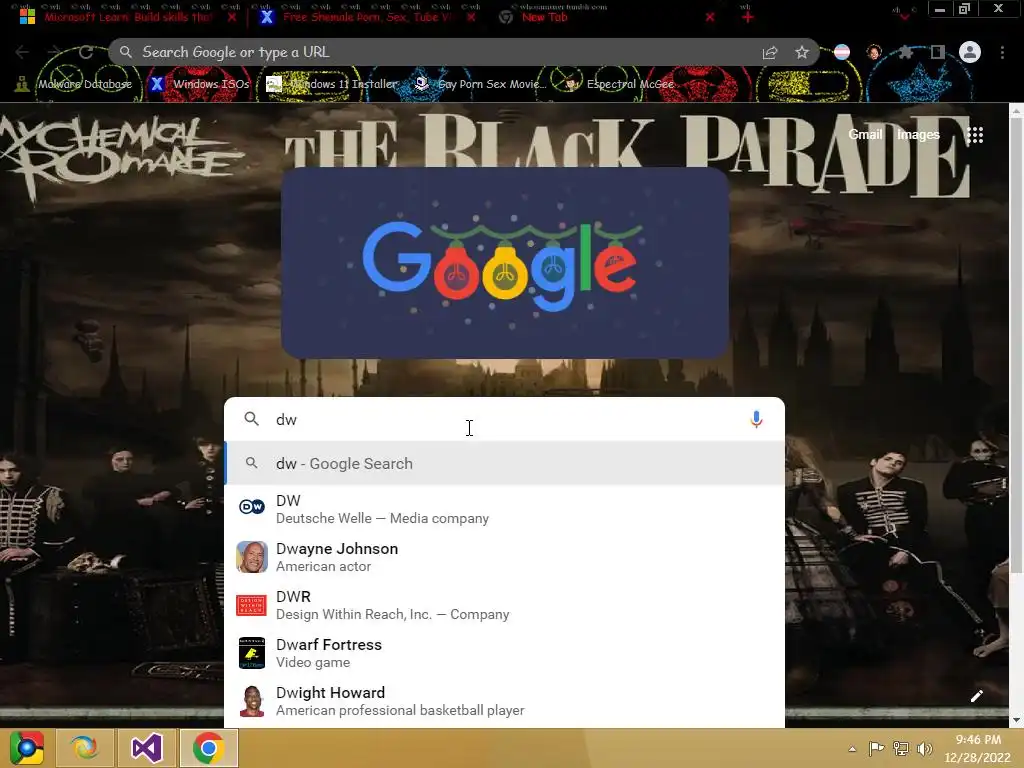Viewport: 1024px width, 768px height.
Task: Show hidden system tray icons
Action: tap(852, 748)
